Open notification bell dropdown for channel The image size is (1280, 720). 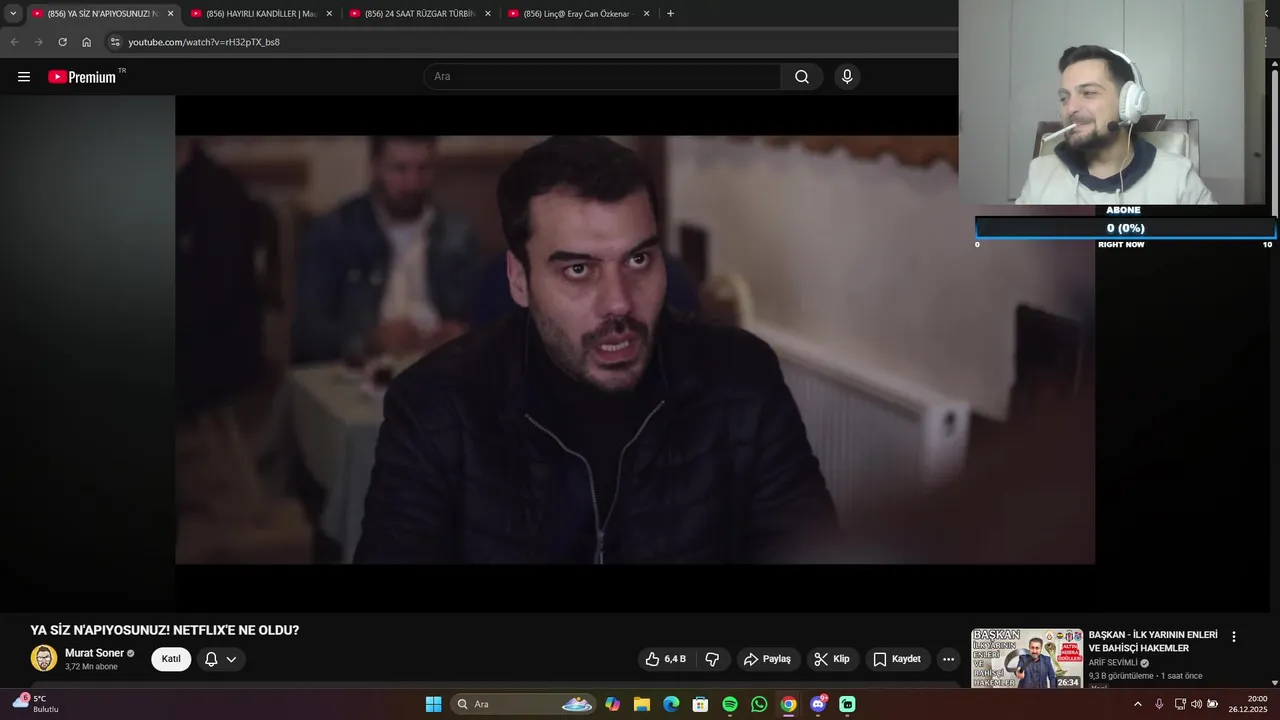(220, 659)
